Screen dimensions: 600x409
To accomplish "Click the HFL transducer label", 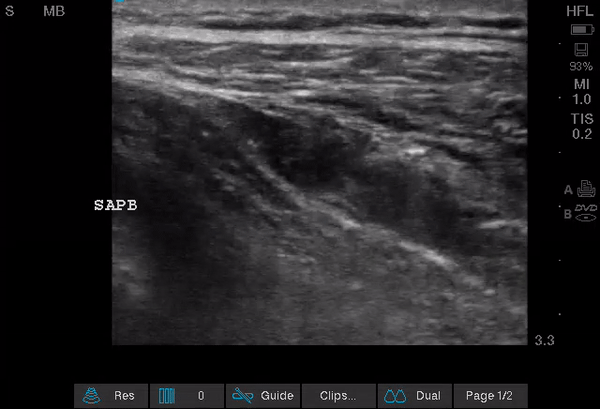I will 580,11.
